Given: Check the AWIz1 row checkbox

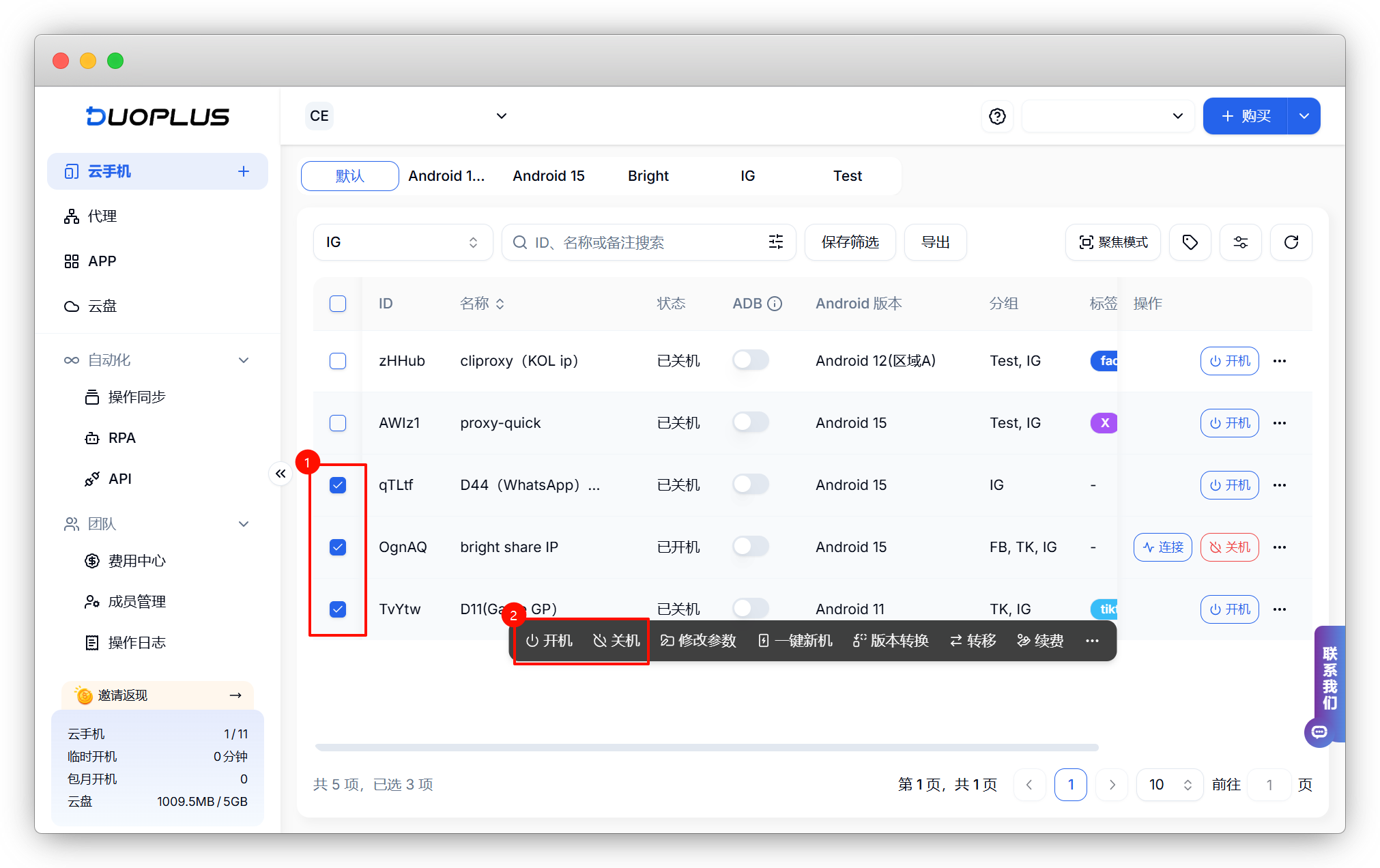Looking at the screenshot, I should pyautogui.click(x=338, y=423).
